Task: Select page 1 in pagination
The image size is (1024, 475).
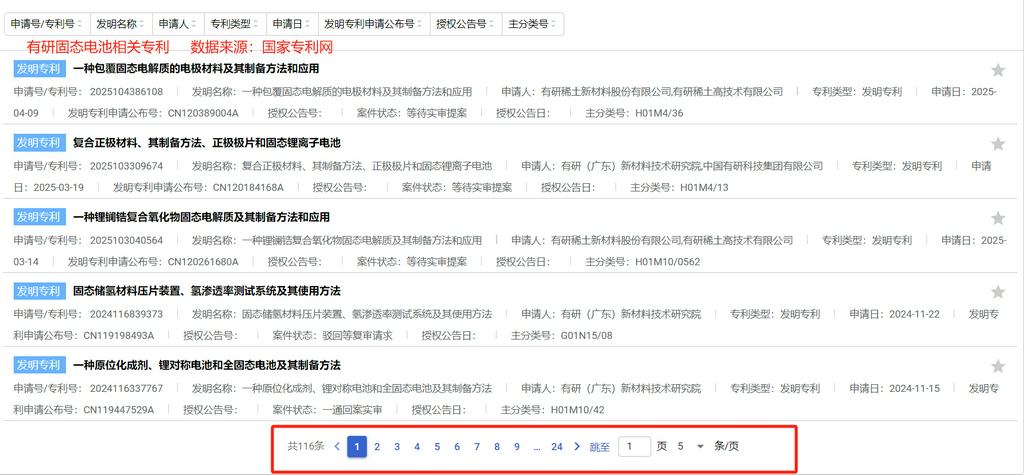Action: [x=357, y=447]
